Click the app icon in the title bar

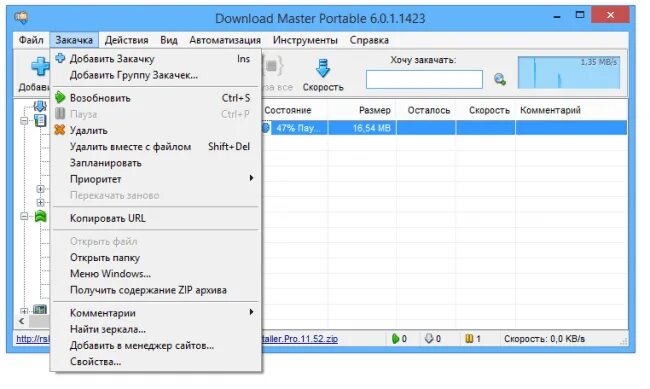point(22,17)
